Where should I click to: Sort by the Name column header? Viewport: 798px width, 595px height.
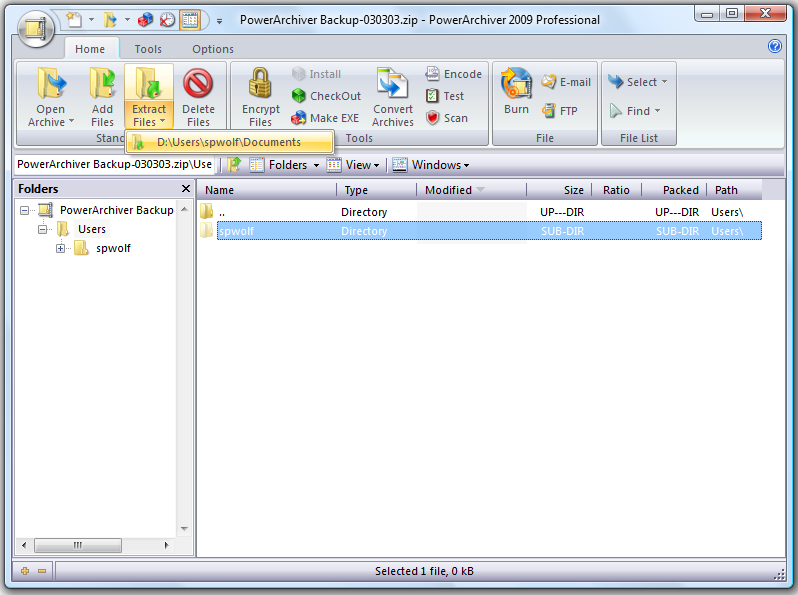[x=267, y=190]
